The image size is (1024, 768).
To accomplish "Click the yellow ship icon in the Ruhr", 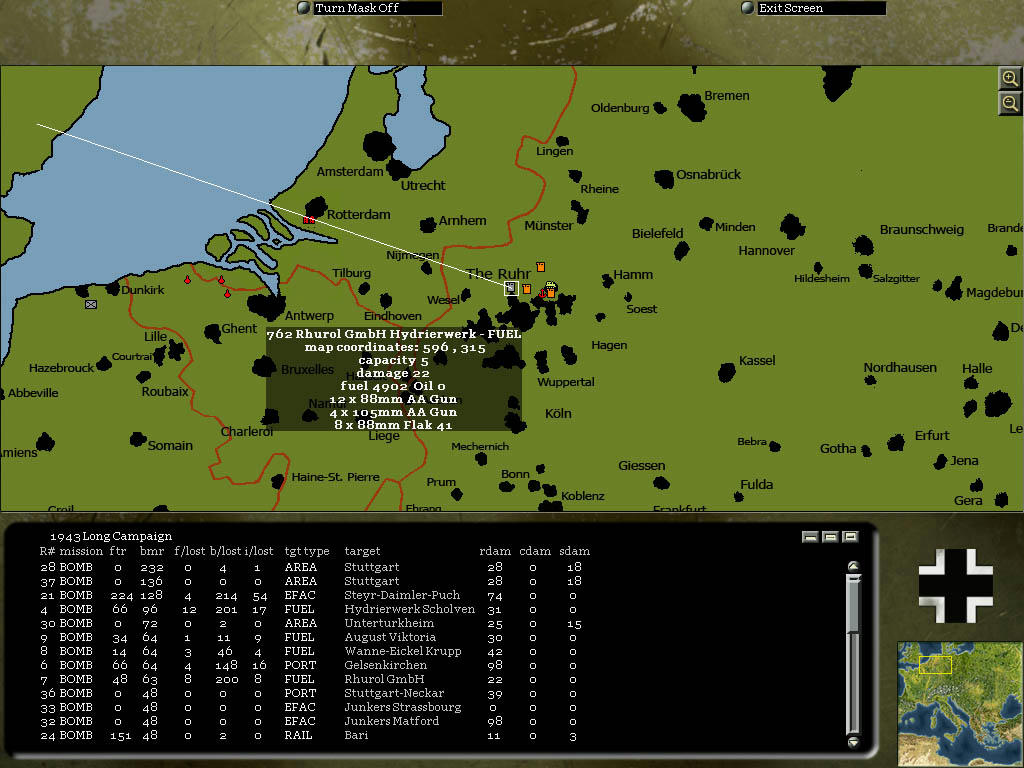I will 551,285.
